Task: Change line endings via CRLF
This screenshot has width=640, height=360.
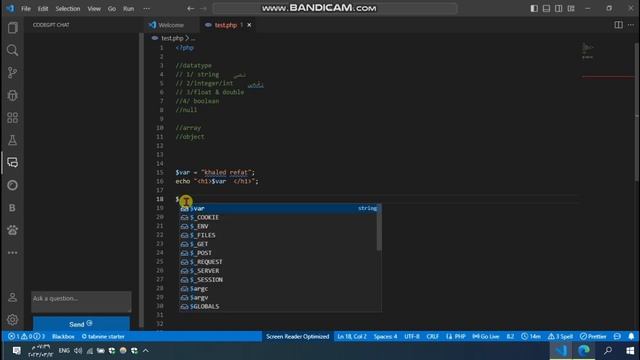Action: 433,336
